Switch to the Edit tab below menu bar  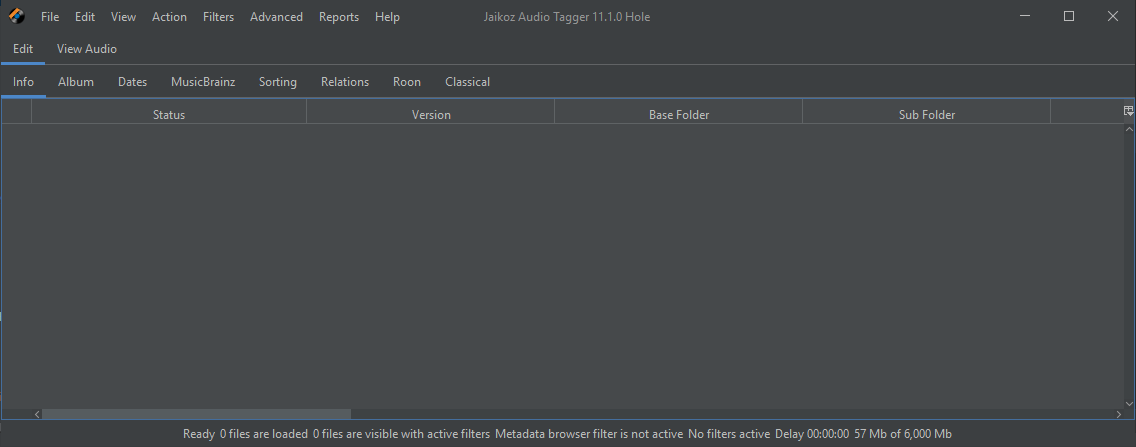22,49
